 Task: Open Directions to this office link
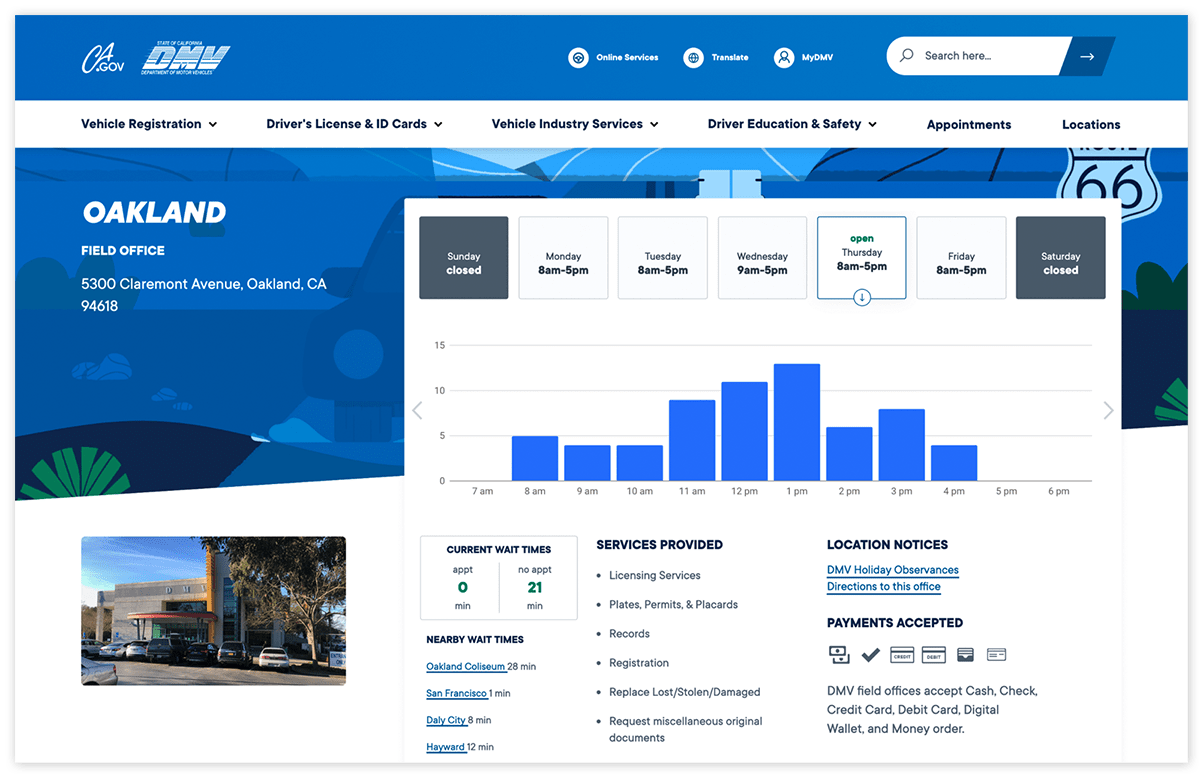coord(884,587)
